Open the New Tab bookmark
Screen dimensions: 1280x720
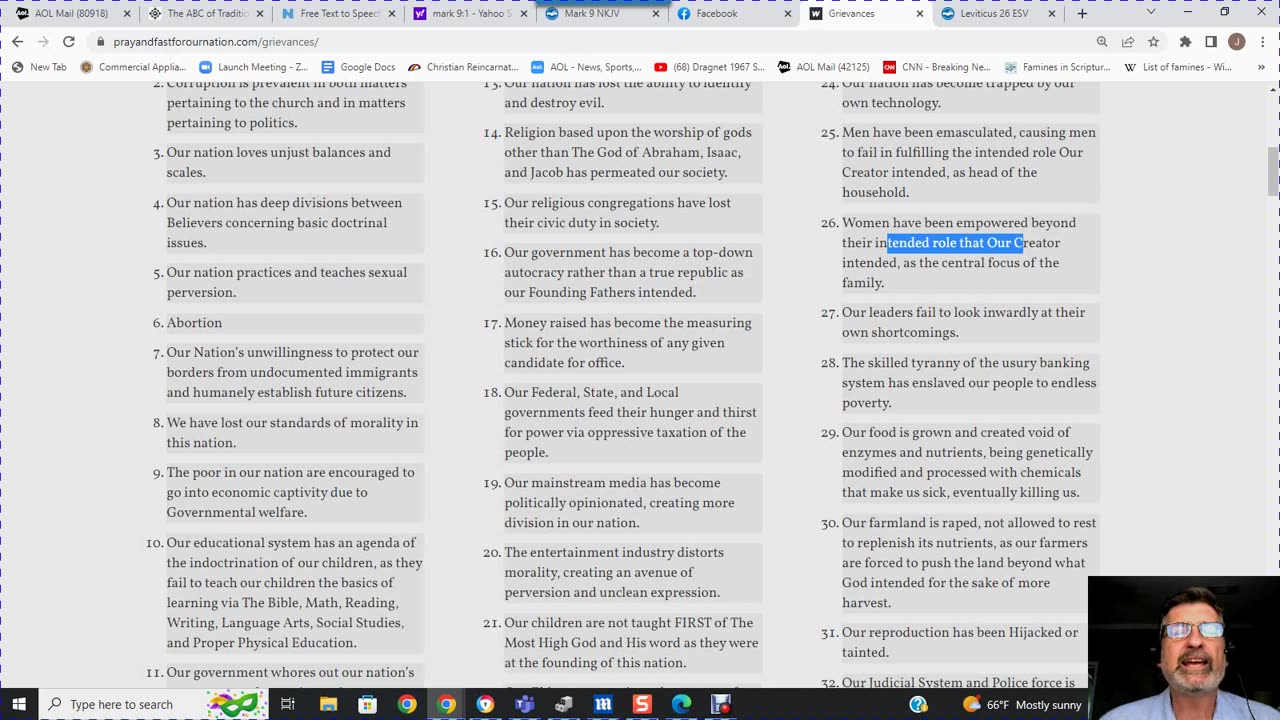39,67
